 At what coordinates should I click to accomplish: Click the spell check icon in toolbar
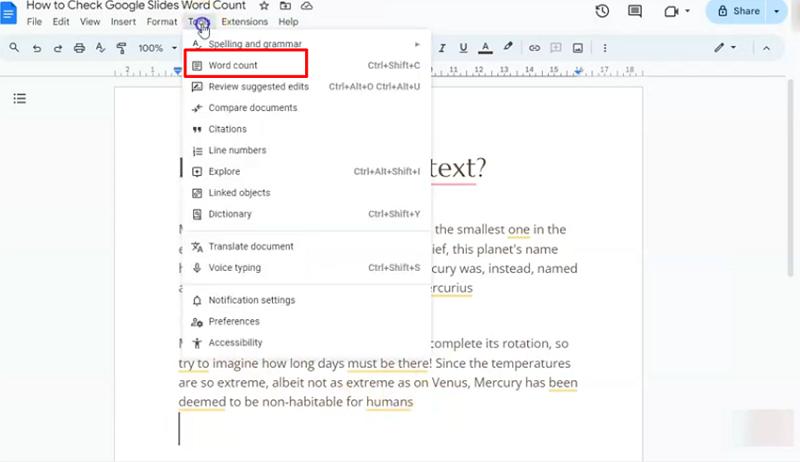(x=100, y=48)
